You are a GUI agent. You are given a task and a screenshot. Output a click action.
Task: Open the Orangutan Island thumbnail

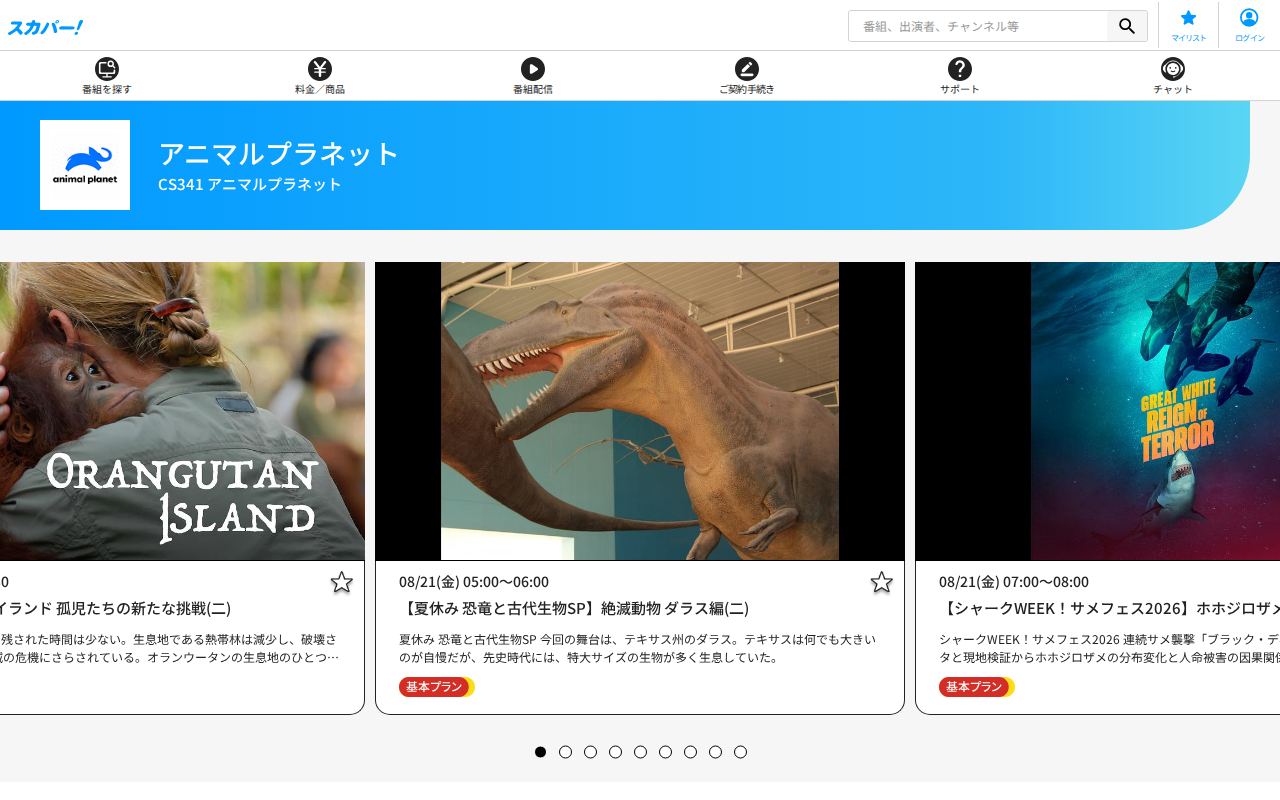(182, 411)
